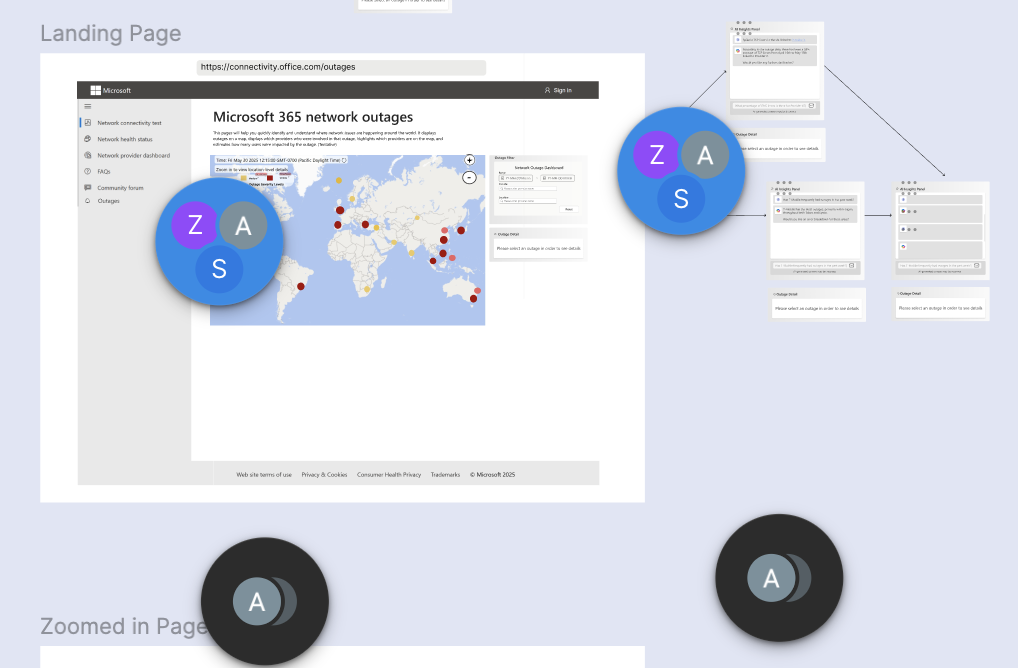1018x668 pixels.
Task: Click the Location search field in the outage filter
Action: [527, 201]
